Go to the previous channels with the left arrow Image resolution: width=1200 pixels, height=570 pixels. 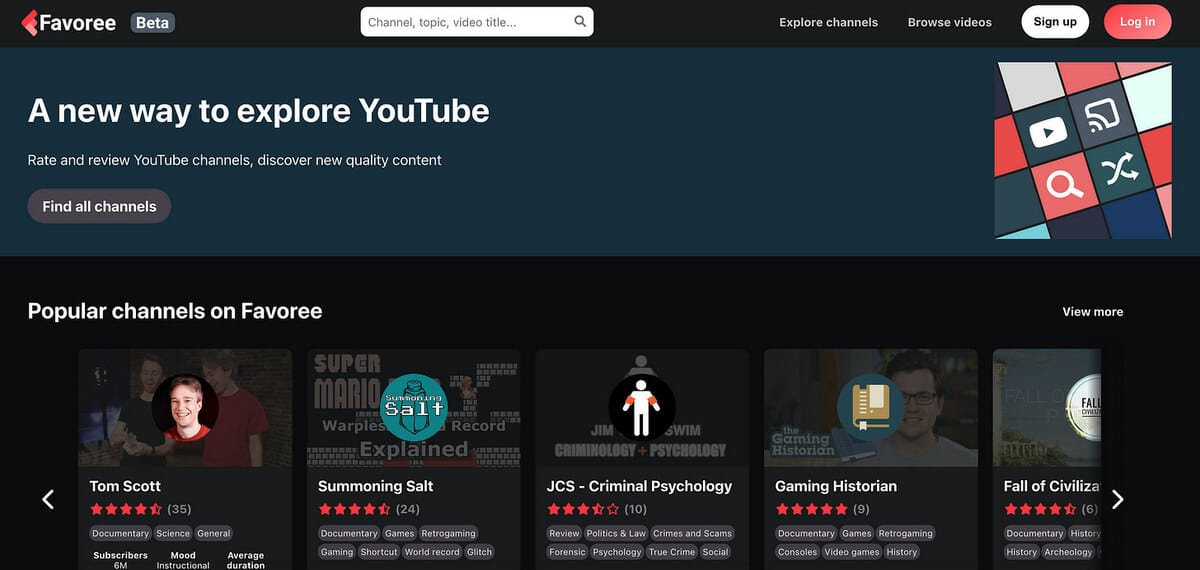tap(47, 499)
